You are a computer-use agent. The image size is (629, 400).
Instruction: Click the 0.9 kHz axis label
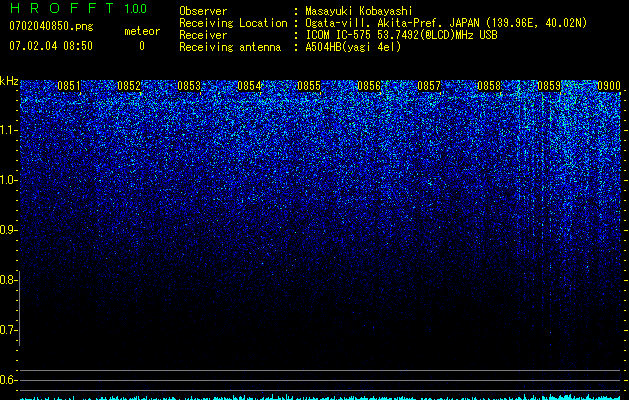pyautogui.click(x=8, y=230)
